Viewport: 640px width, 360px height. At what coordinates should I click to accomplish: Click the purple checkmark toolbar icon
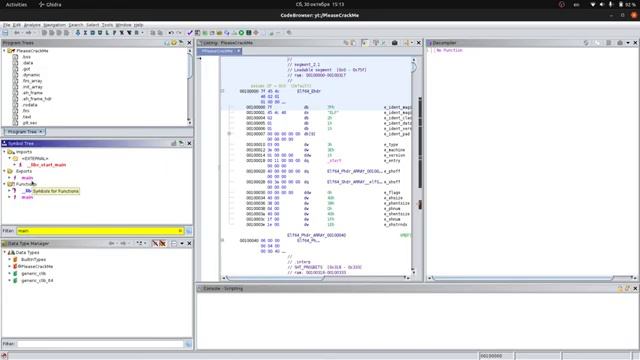point(190,33)
